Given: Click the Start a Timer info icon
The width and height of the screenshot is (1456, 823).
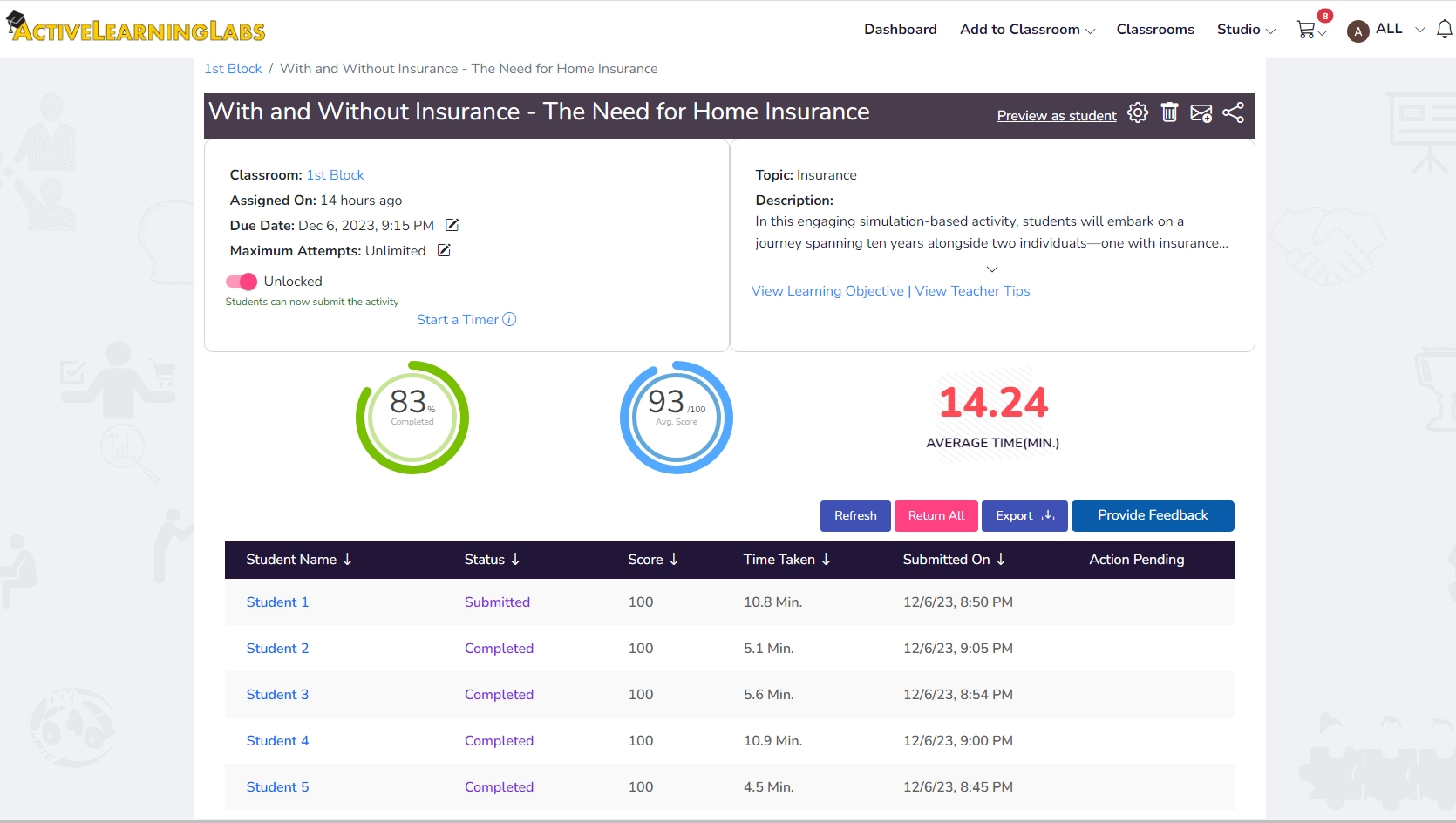Looking at the screenshot, I should tap(510, 320).
